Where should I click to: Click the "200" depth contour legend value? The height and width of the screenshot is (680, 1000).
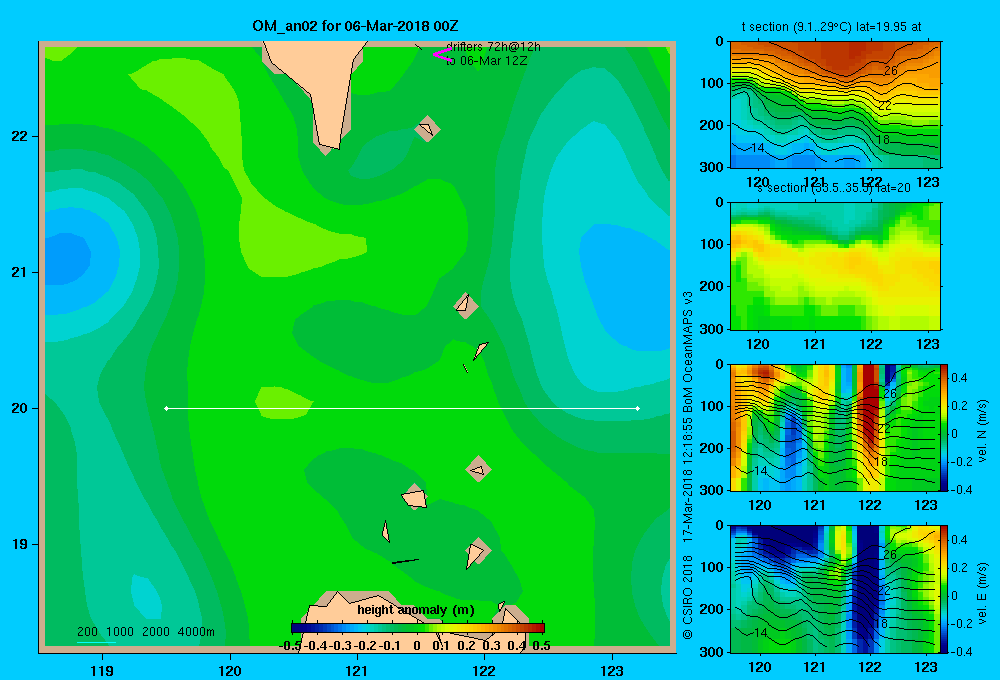(x=87, y=632)
